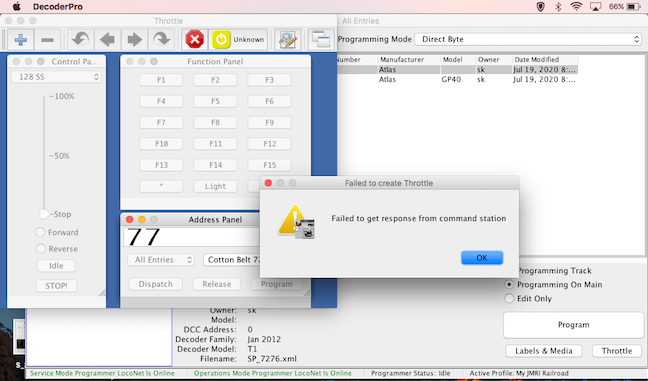Click the speed slider handle at Stop
Screen dimensions: 648x381
pos(44,214)
